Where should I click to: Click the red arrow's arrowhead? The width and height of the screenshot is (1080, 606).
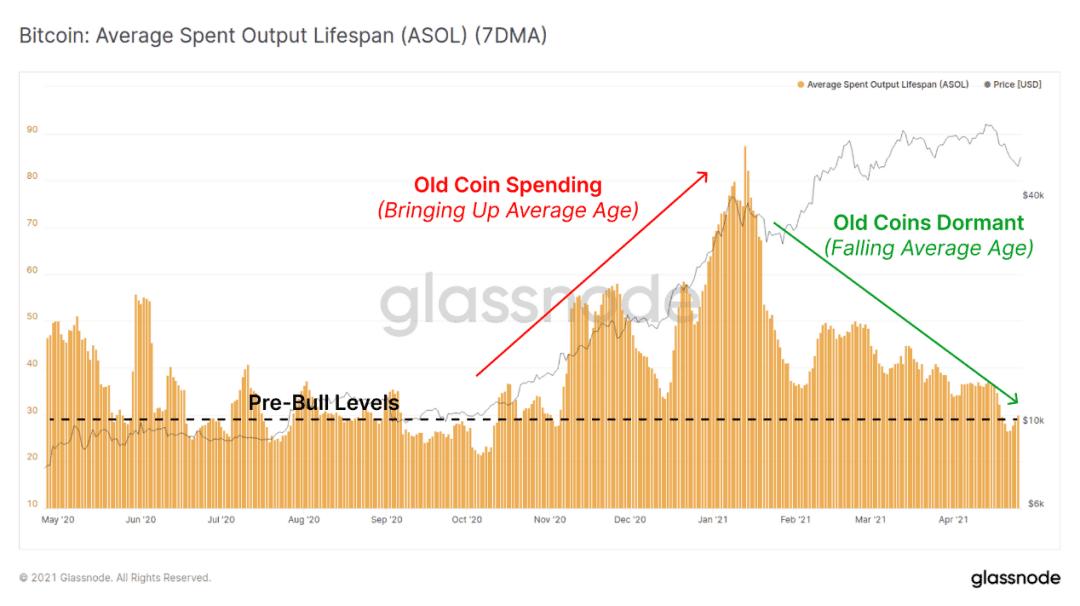point(702,177)
